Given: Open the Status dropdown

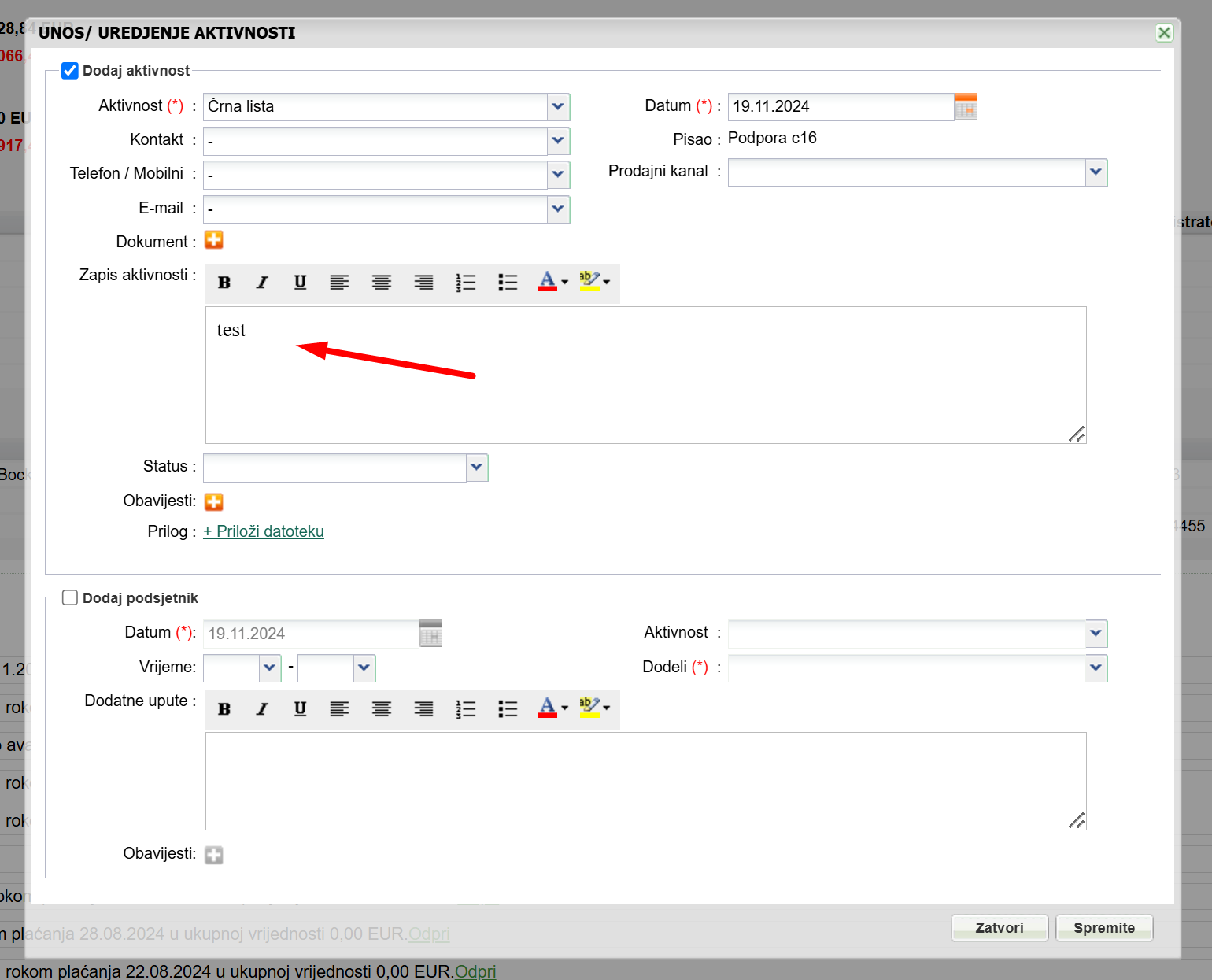Looking at the screenshot, I should 477,468.
